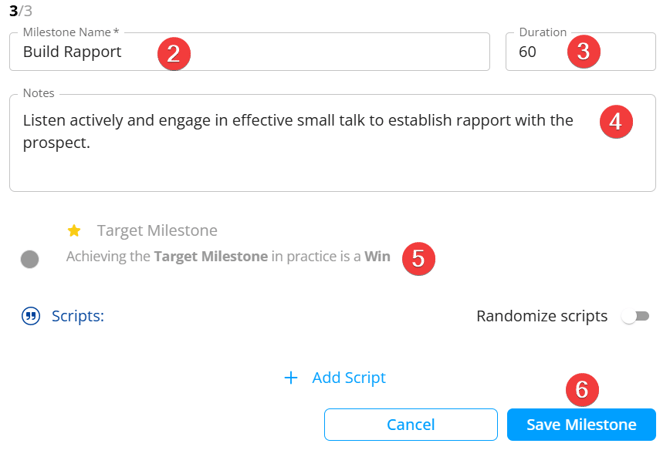
Task: Click the 3/3 step indicator
Action: (18, 10)
